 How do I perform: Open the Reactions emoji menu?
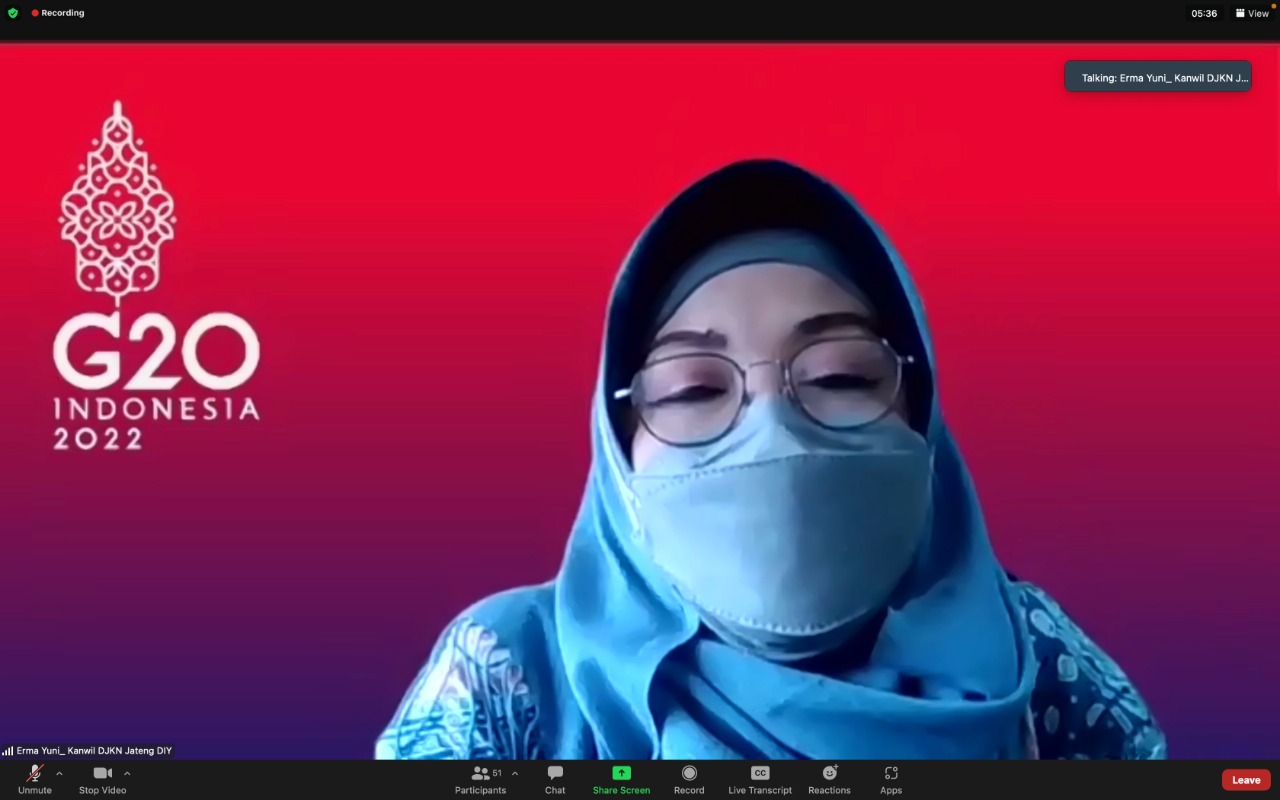[829, 779]
